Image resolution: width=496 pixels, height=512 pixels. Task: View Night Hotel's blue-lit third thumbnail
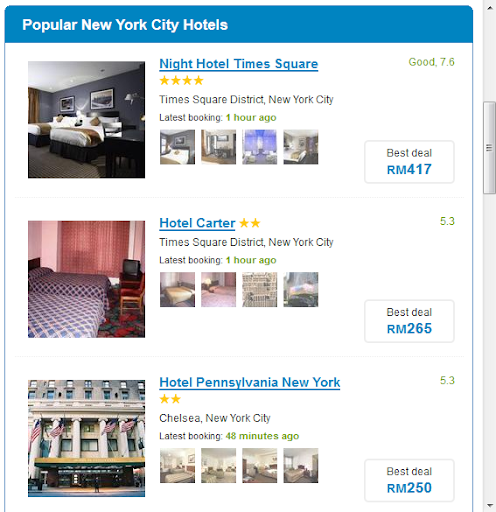(259, 147)
